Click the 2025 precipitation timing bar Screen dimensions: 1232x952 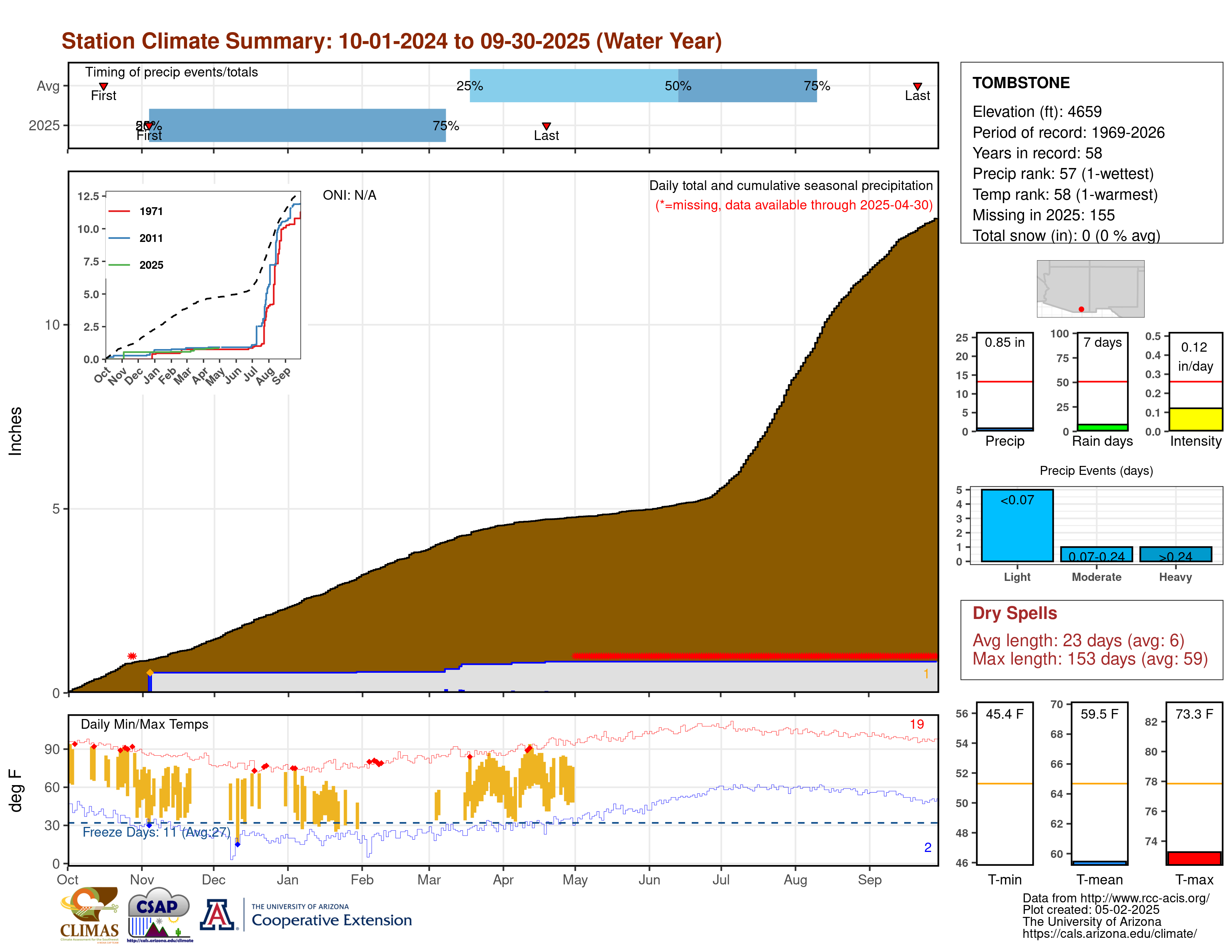297,125
